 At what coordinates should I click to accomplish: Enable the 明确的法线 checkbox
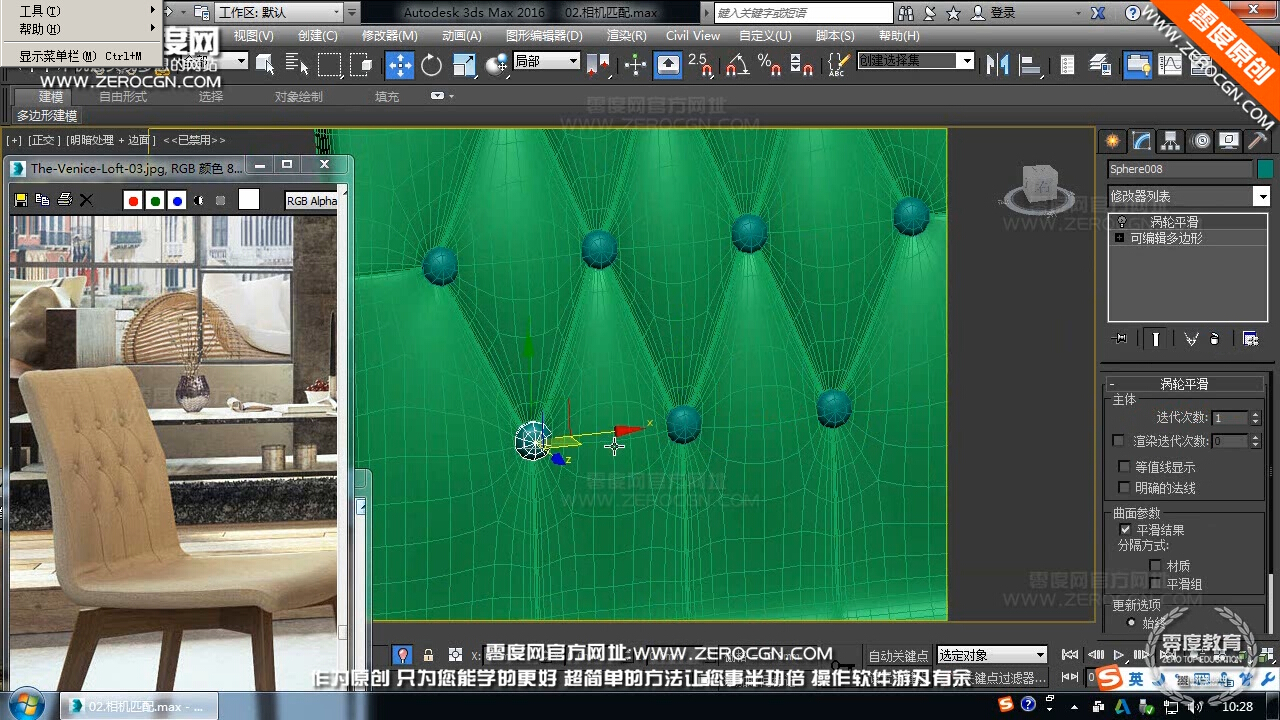(1124, 488)
